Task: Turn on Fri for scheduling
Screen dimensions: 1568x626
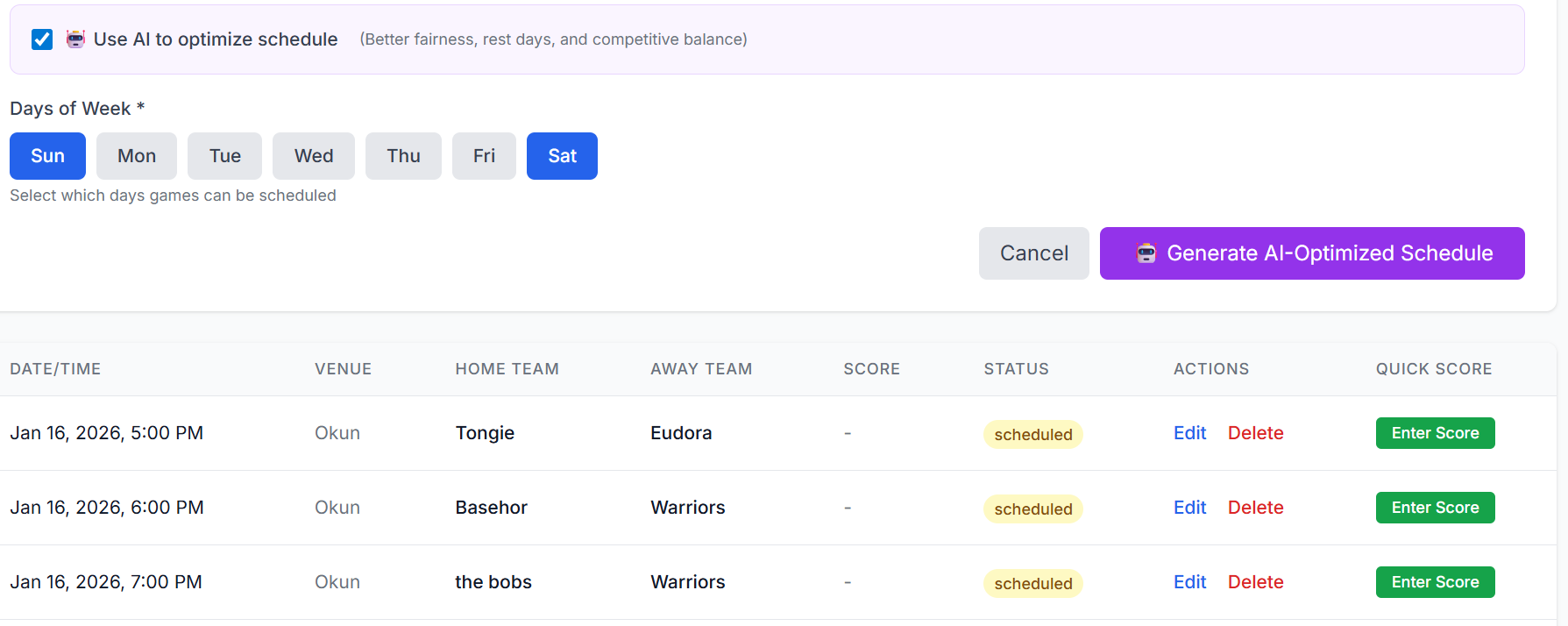Action: (x=484, y=156)
